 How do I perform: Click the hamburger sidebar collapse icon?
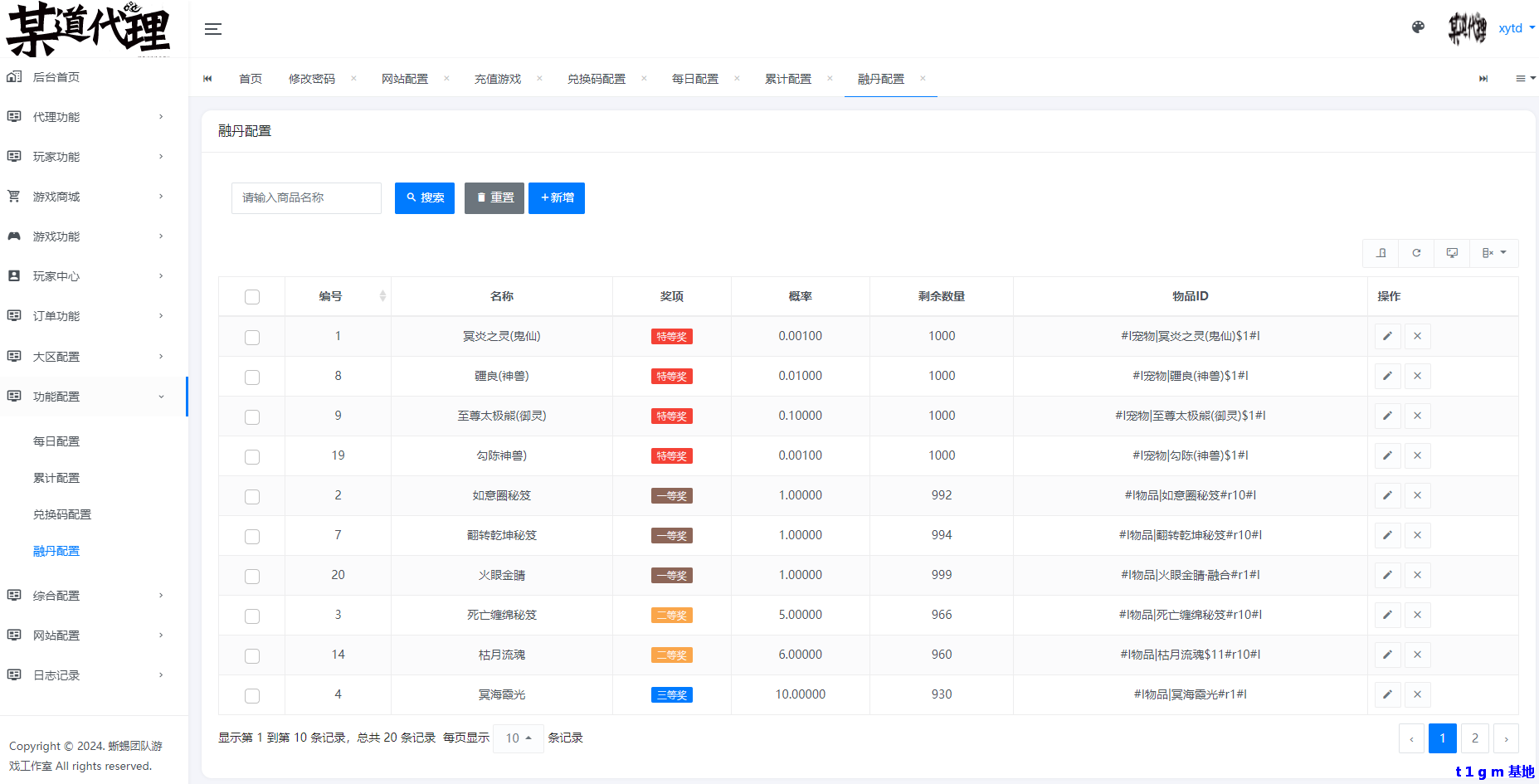(213, 29)
